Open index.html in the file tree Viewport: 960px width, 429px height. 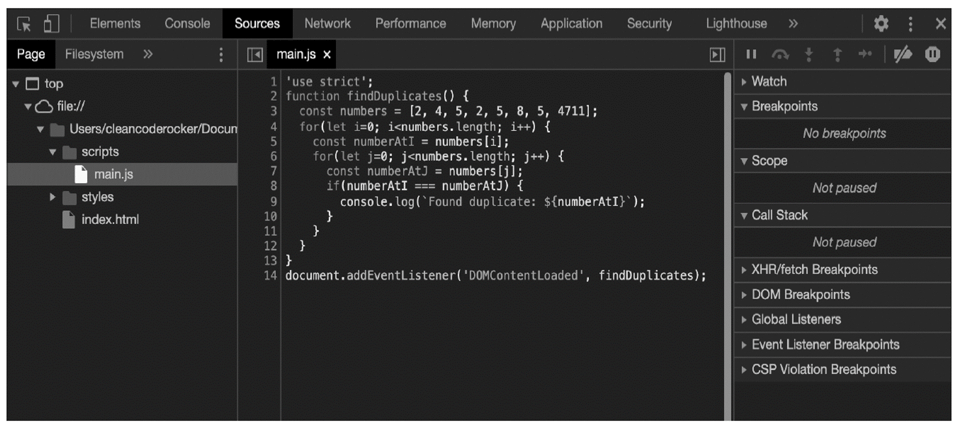110,220
